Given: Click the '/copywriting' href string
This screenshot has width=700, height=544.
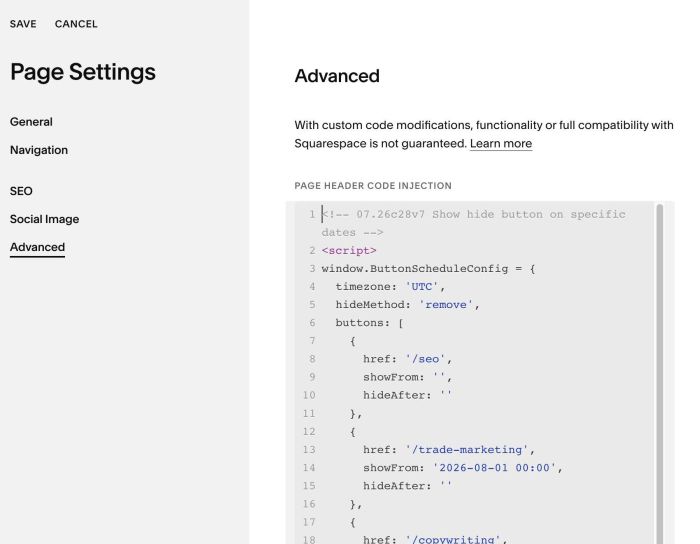Looking at the screenshot, I should (x=453, y=539).
